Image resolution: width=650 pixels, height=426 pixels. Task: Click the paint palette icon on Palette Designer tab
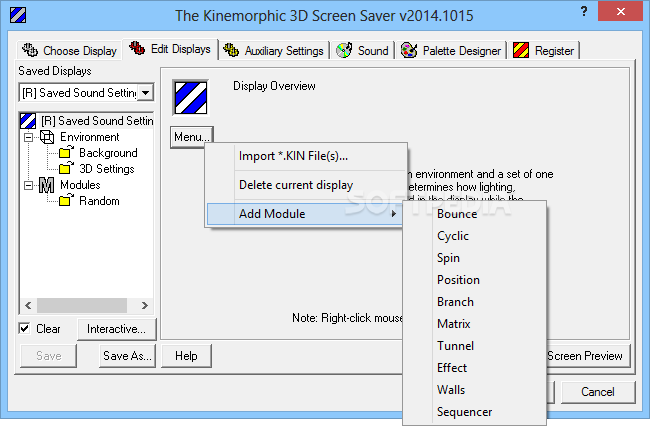click(x=409, y=51)
